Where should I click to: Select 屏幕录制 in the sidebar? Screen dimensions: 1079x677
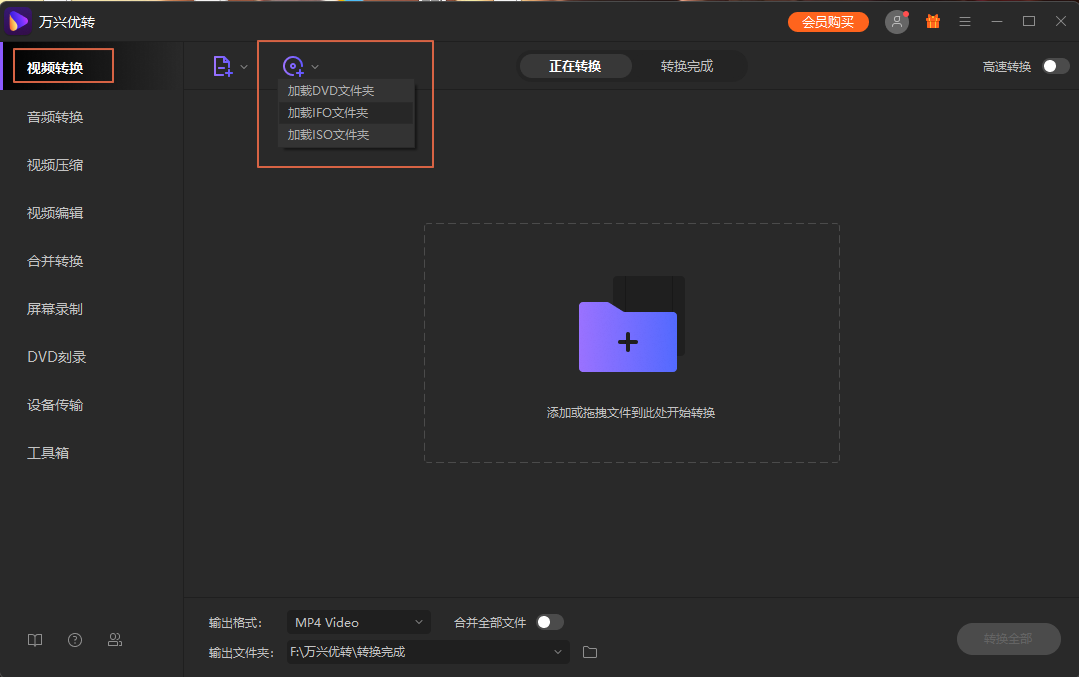click(53, 308)
